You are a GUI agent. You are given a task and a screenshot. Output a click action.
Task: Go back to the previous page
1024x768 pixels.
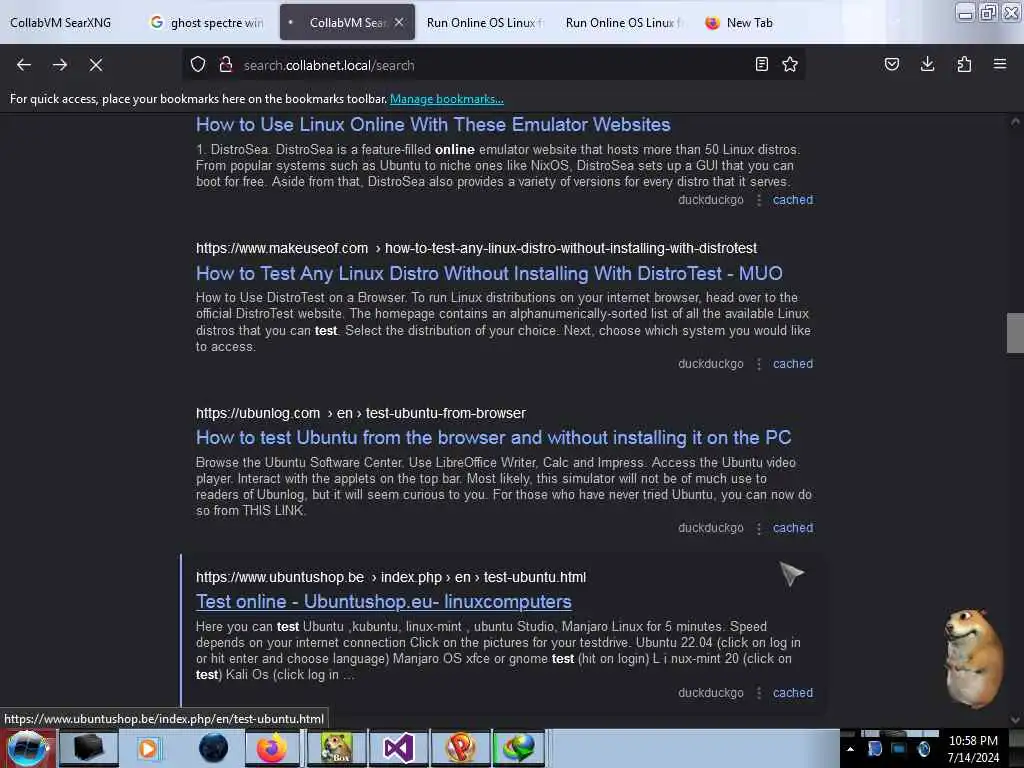pos(24,65)
